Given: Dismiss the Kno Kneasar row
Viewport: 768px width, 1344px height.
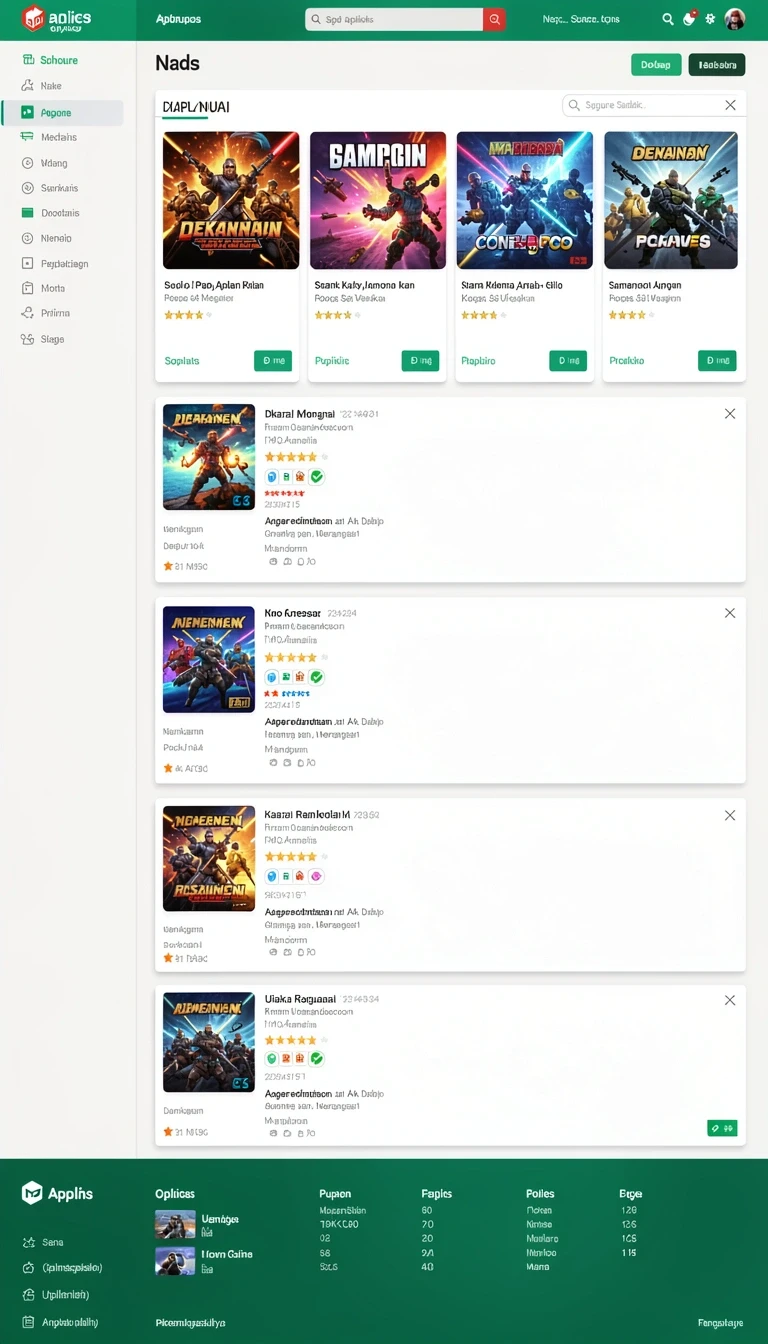Looking at the screenshot, I should point(730,613).
